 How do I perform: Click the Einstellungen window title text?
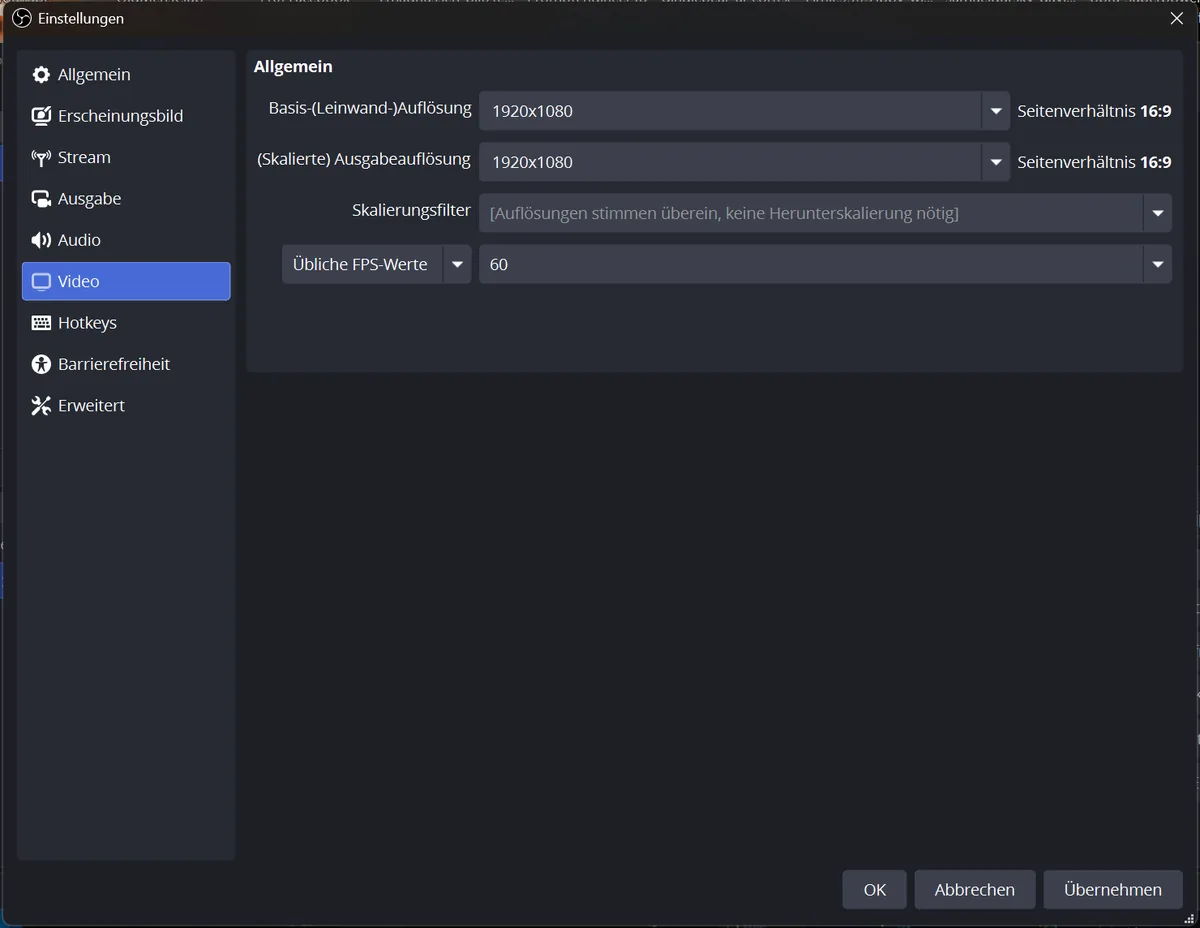(x=81, y=19)
